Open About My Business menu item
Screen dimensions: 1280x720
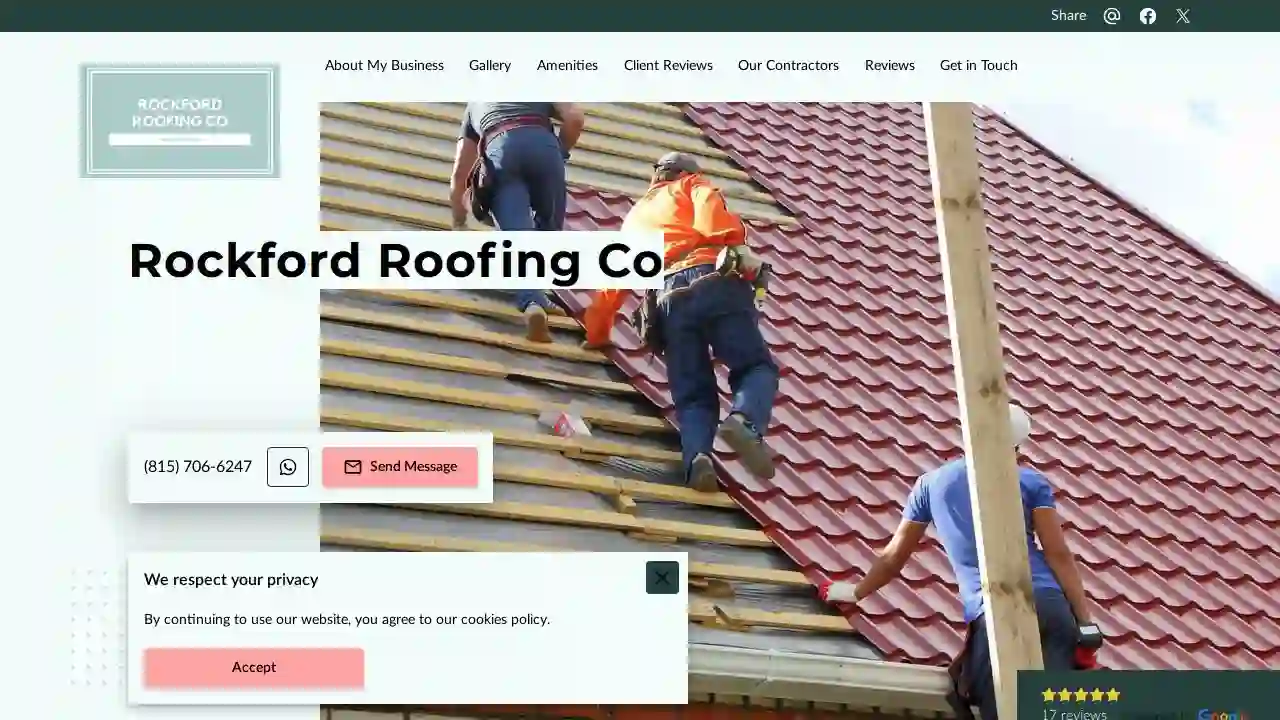pos(384,65)
